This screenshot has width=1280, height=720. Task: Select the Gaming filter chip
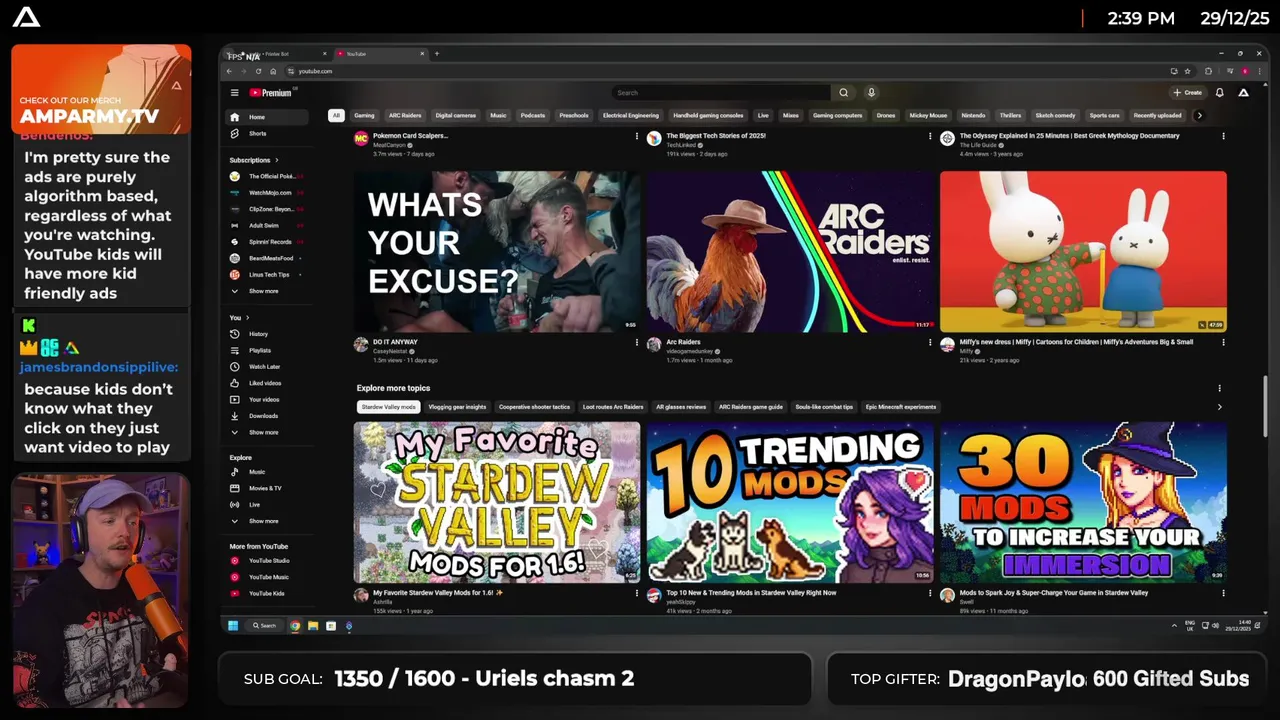[x=364, y=115]
